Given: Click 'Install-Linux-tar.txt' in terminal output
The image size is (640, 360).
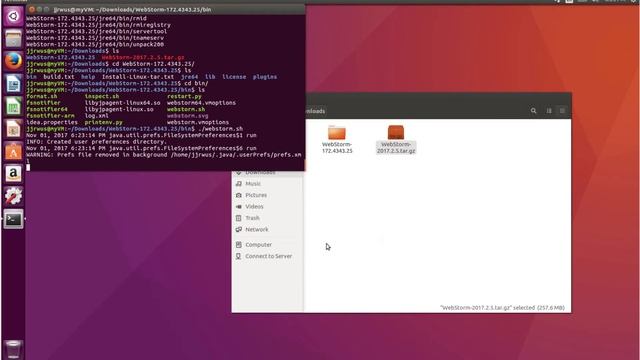Looking at the screenshot, I should [138, 77].
